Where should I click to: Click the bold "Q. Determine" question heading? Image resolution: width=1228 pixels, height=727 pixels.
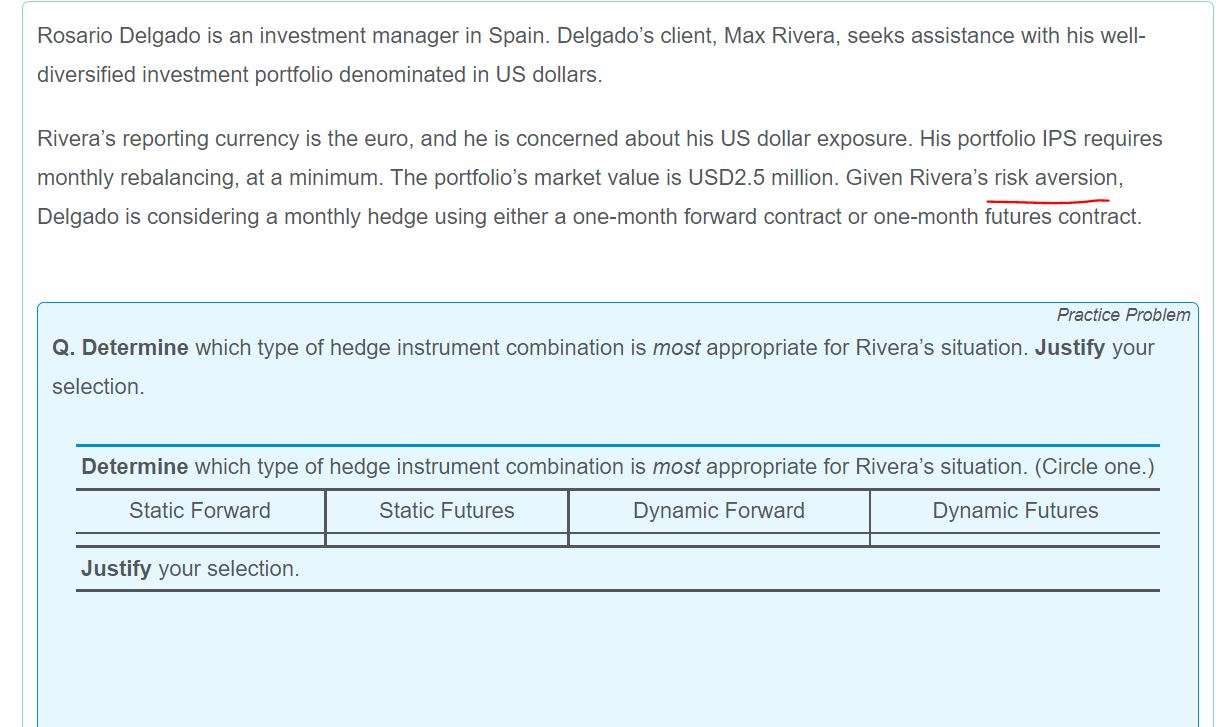pyautogui.click(x=120, y=348)
